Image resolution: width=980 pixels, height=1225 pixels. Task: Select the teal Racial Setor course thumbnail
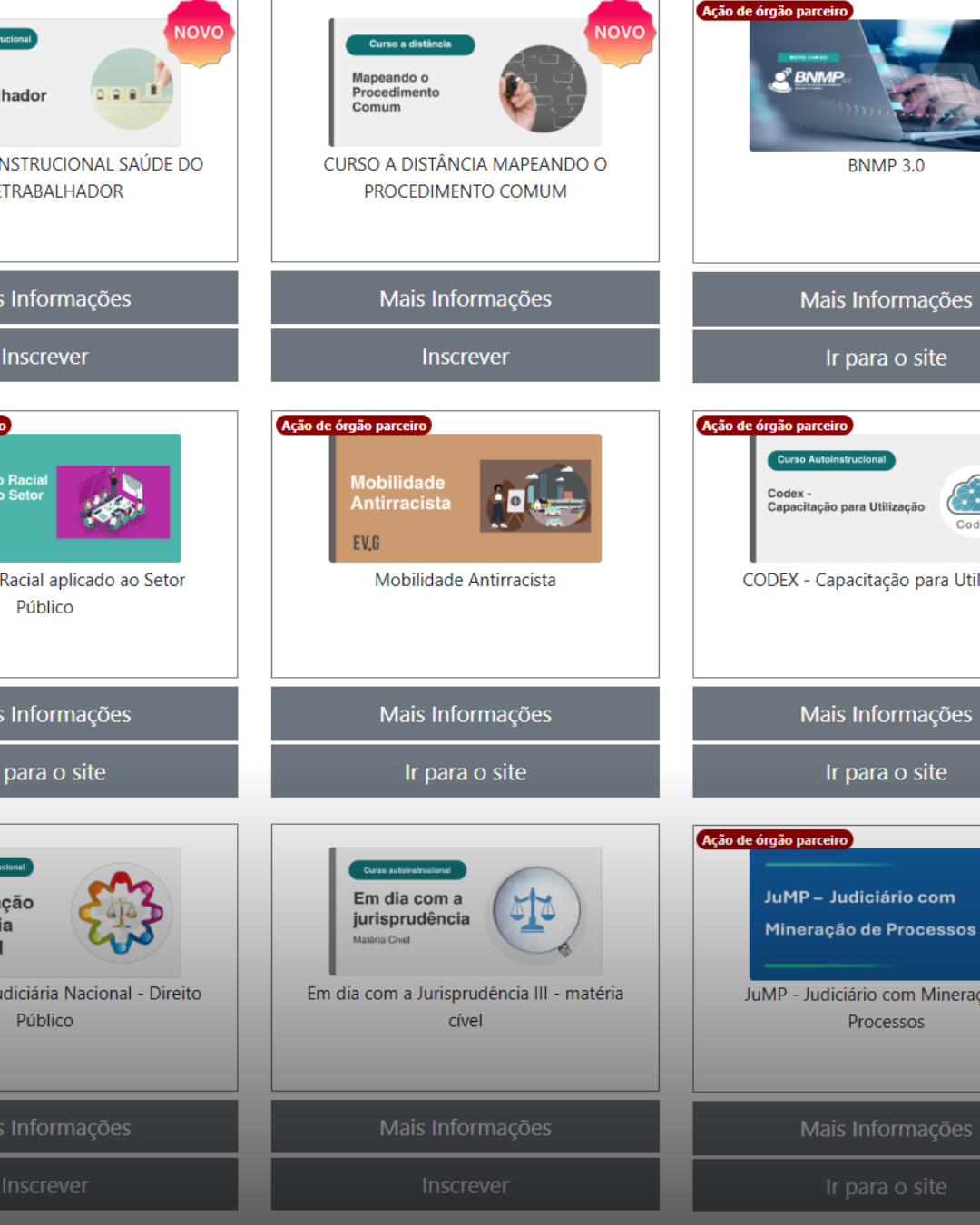pos(91,498)
